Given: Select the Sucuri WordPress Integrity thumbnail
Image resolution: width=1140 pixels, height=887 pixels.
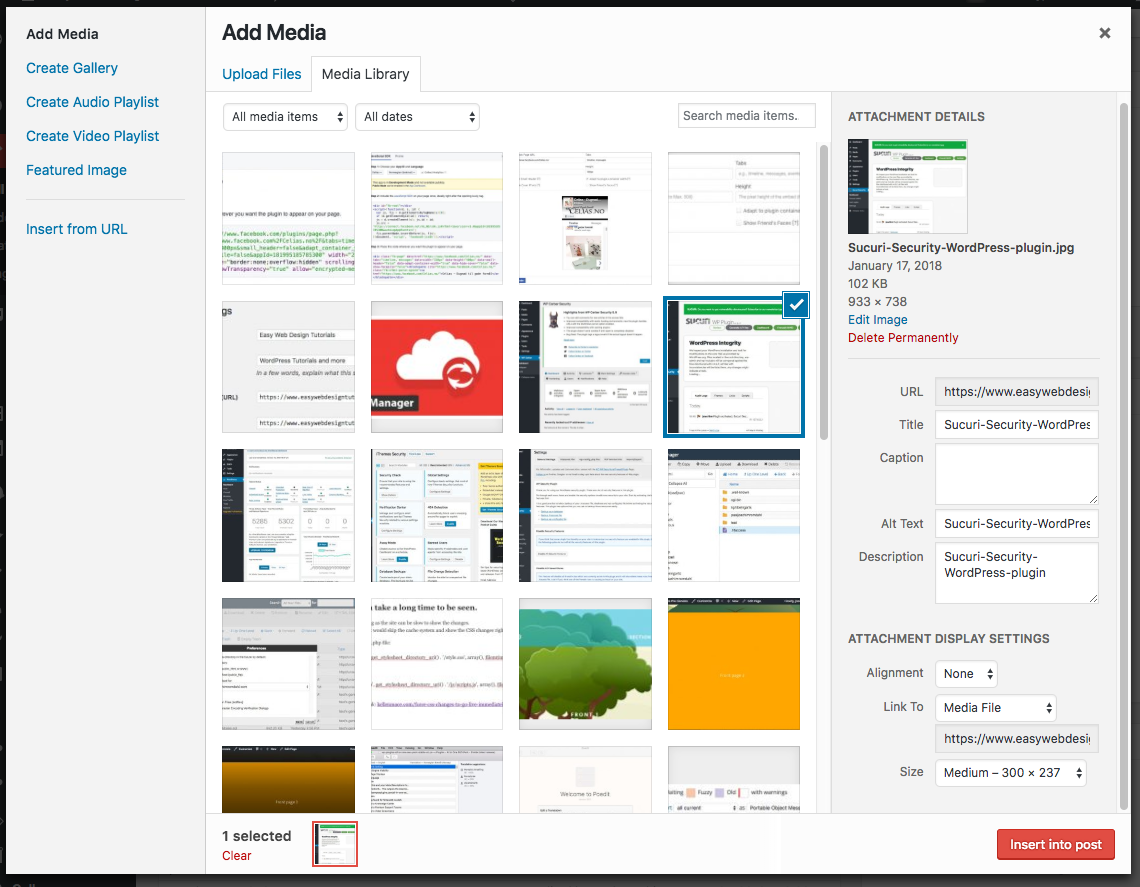Looking at the screenshot, I should pyautogui.click(x=734, y=367).
